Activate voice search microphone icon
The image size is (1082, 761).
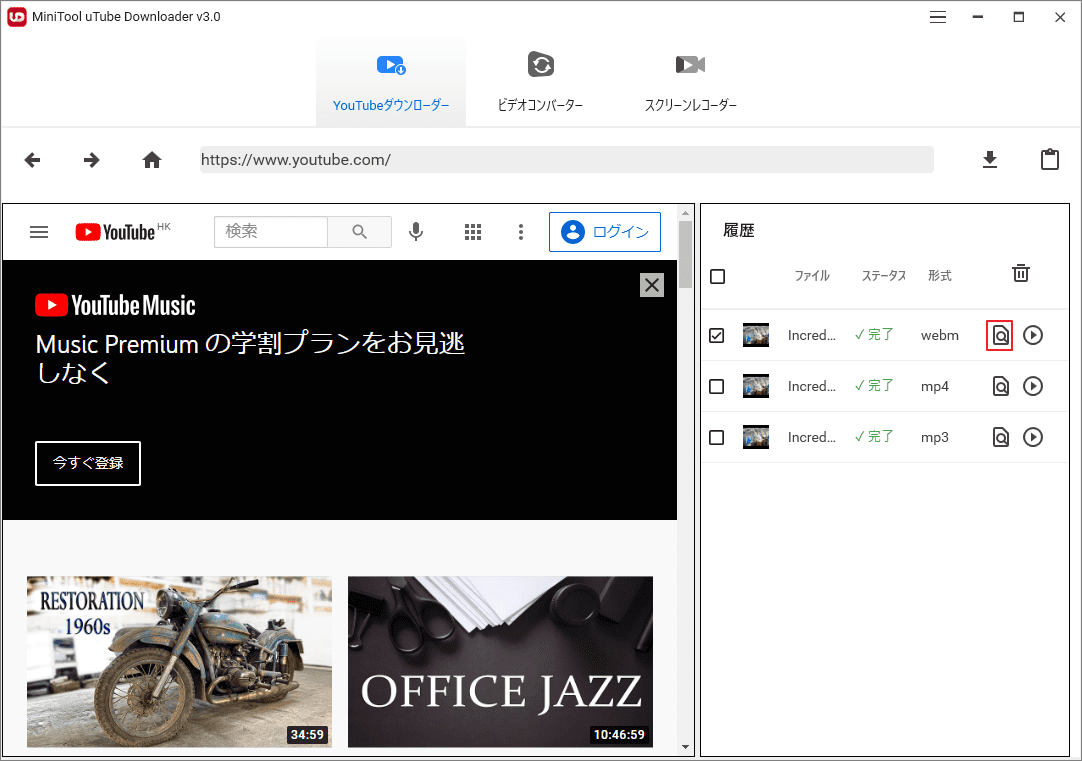(x=415, y=232)
